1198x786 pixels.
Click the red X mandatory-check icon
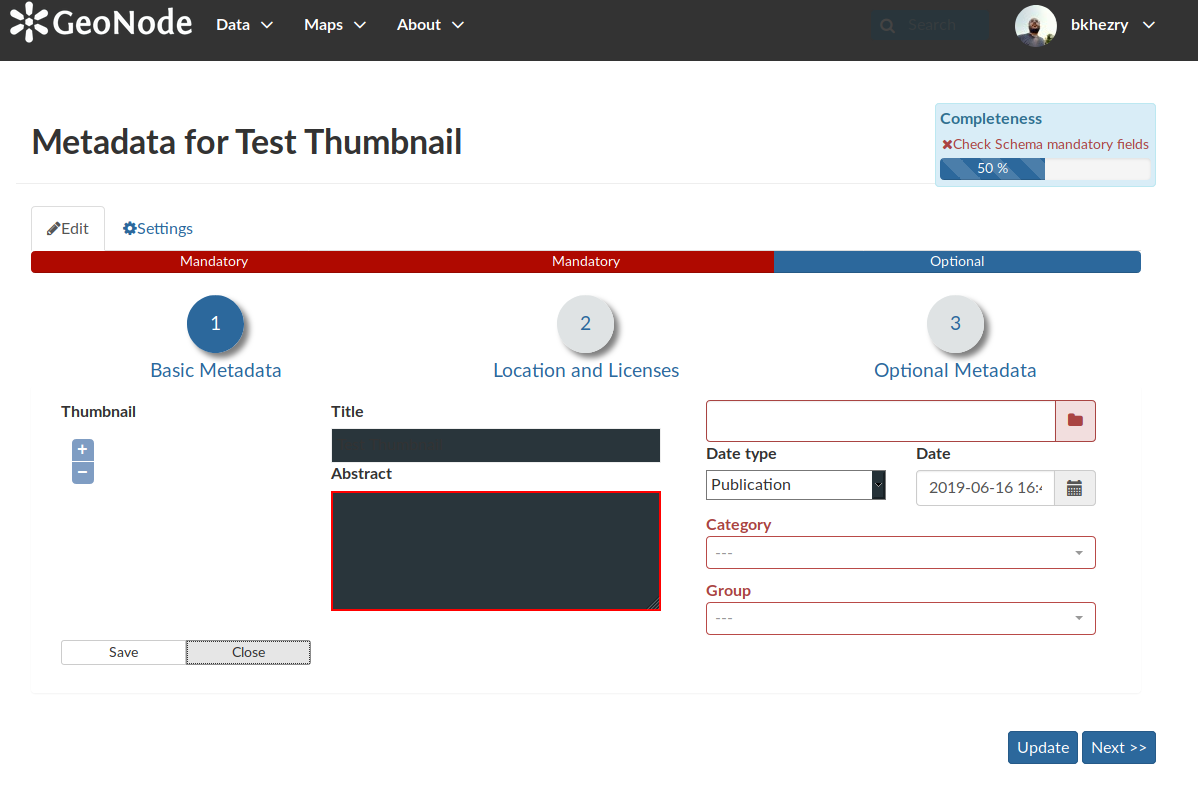[x=947, y=144]
